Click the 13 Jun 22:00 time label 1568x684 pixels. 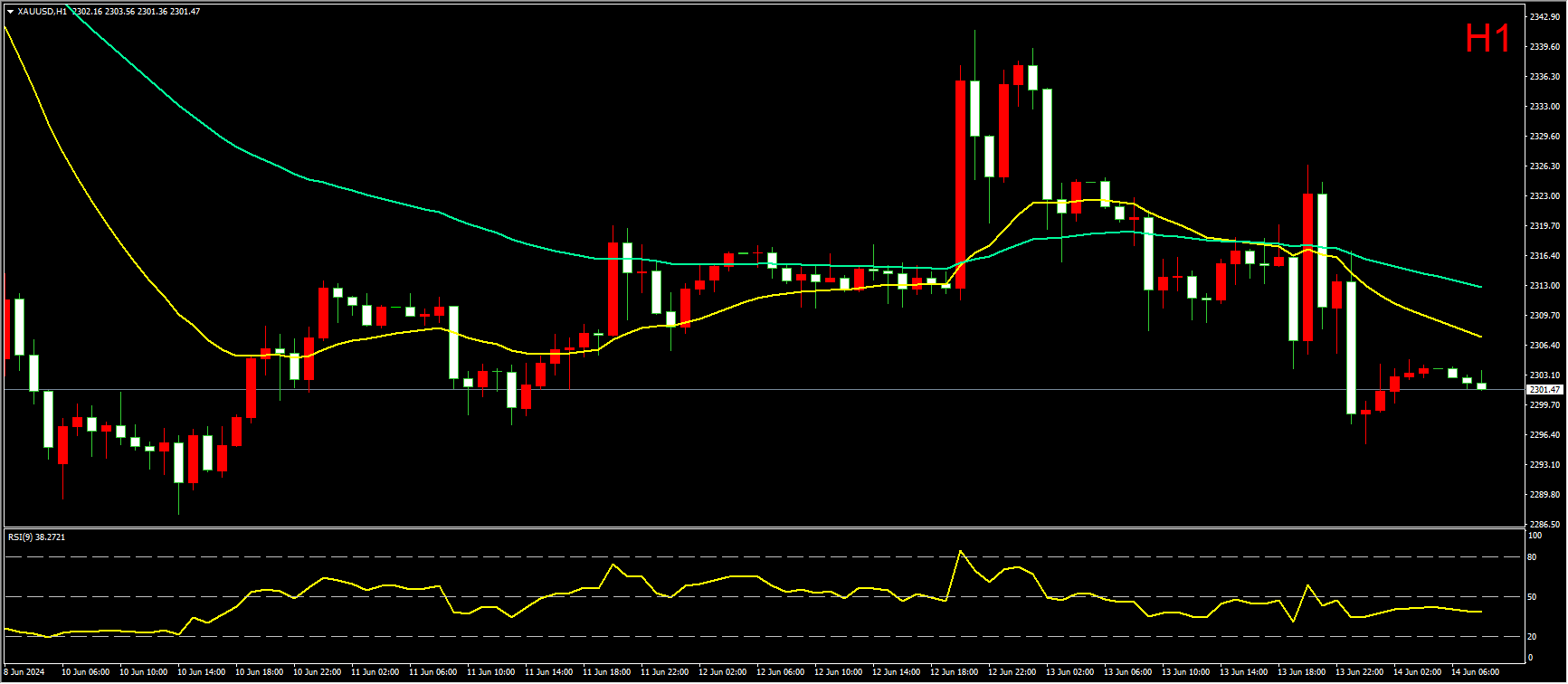[x=1360, y=672]
